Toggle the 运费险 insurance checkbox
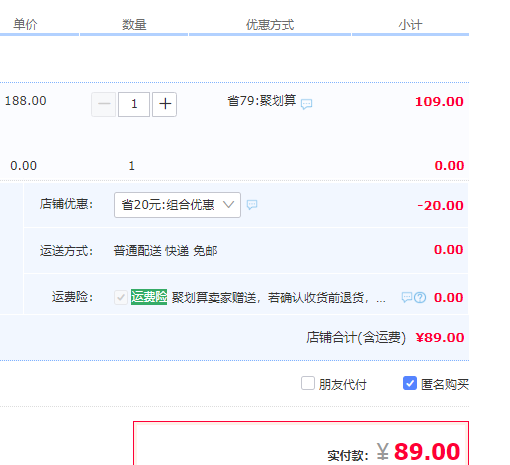 [121, 297]
